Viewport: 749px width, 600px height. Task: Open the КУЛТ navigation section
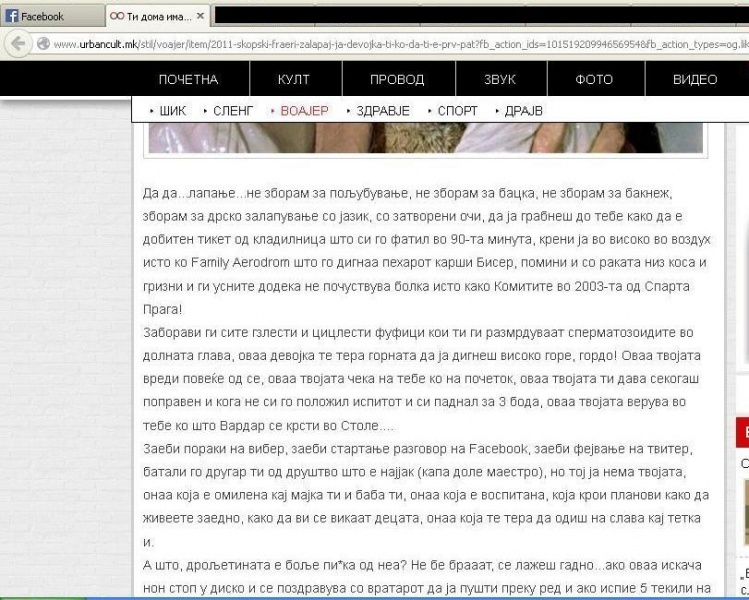293,80
